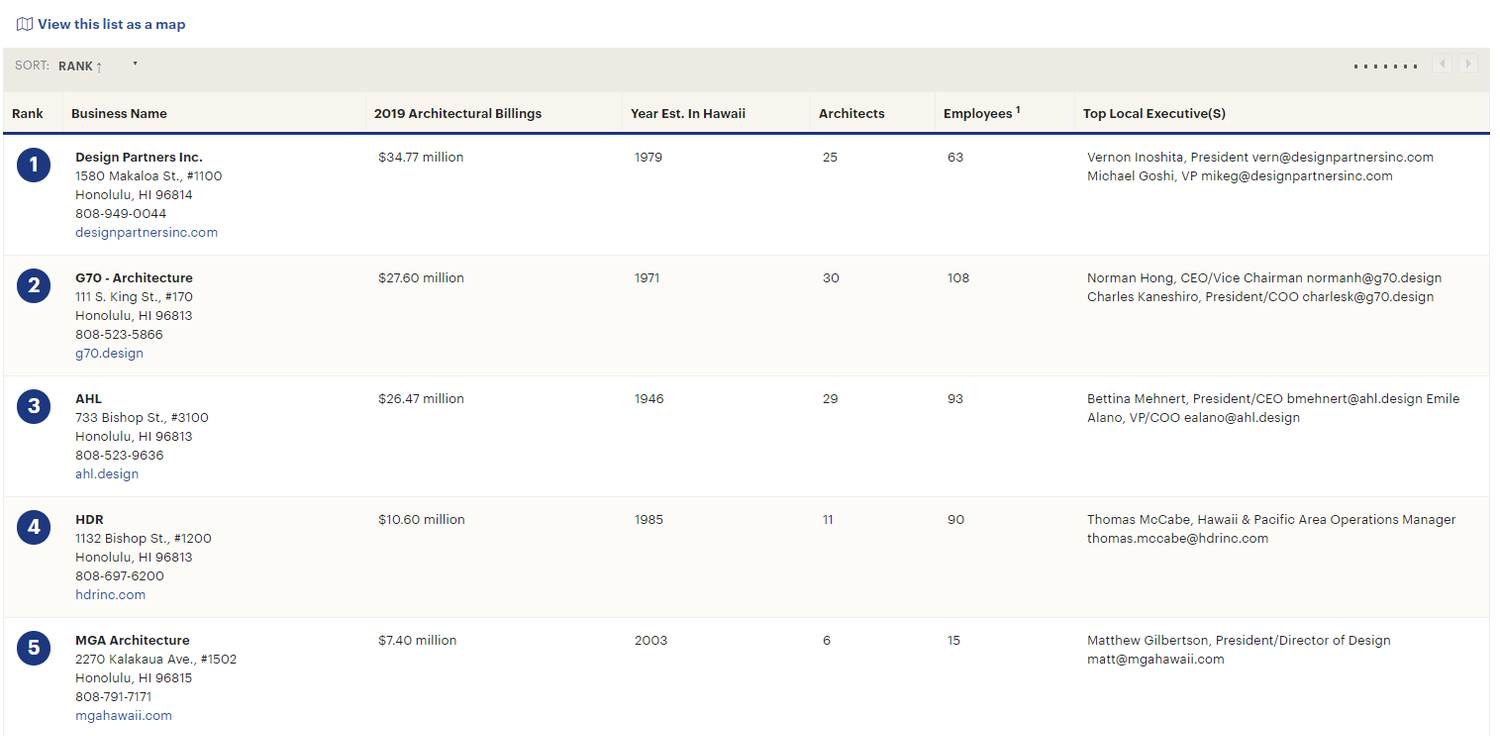Click phone number 808-523-9636
The image size is (1500, 736).
[x=119, y=455]
